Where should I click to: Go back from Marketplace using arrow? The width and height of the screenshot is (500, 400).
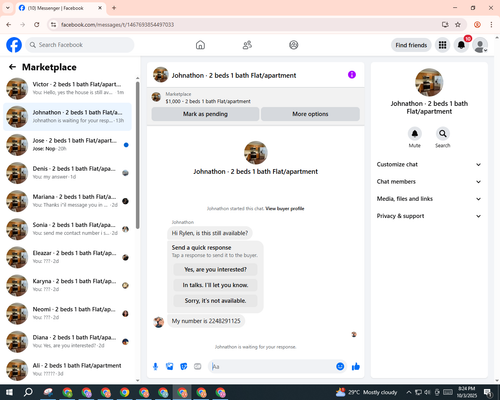(x=12, y=67)
